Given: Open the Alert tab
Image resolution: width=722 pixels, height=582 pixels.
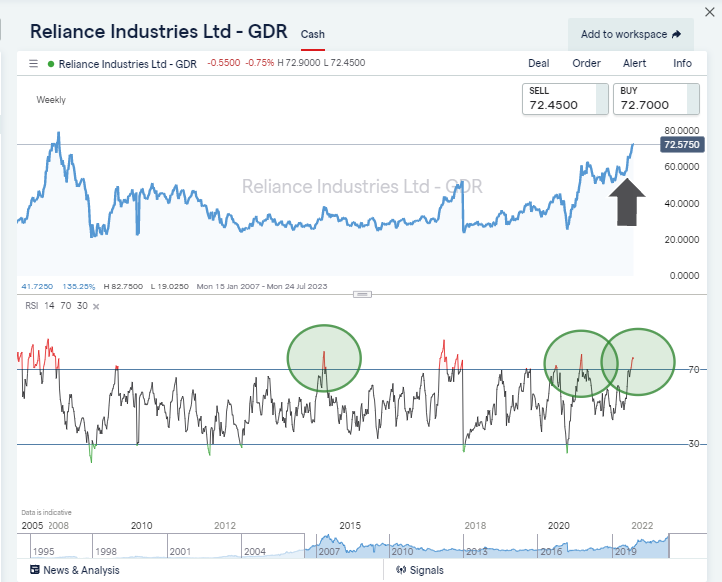Looking at the screenshot, I should pyautogui.click(x=634, y=64).
